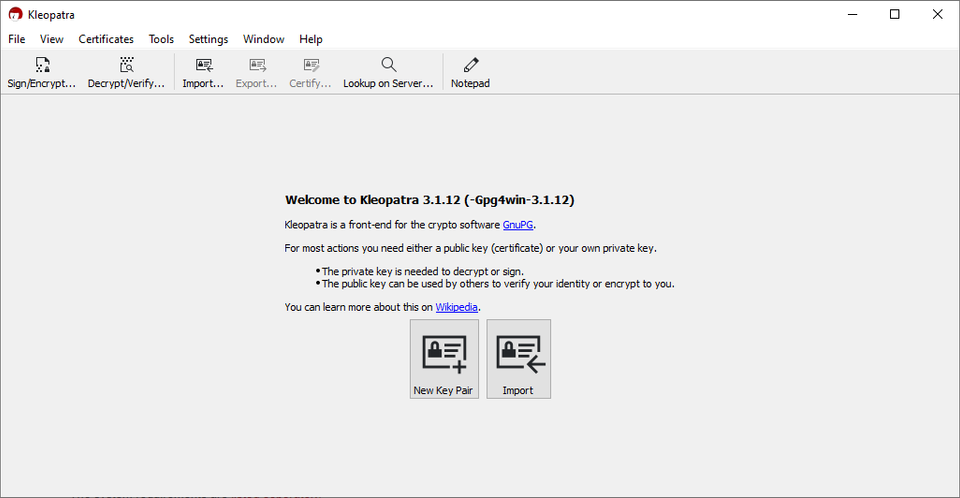This screenshot has width=960, height=498.
Task: Maximize the Kleopatra window
Action: (894, 14)
